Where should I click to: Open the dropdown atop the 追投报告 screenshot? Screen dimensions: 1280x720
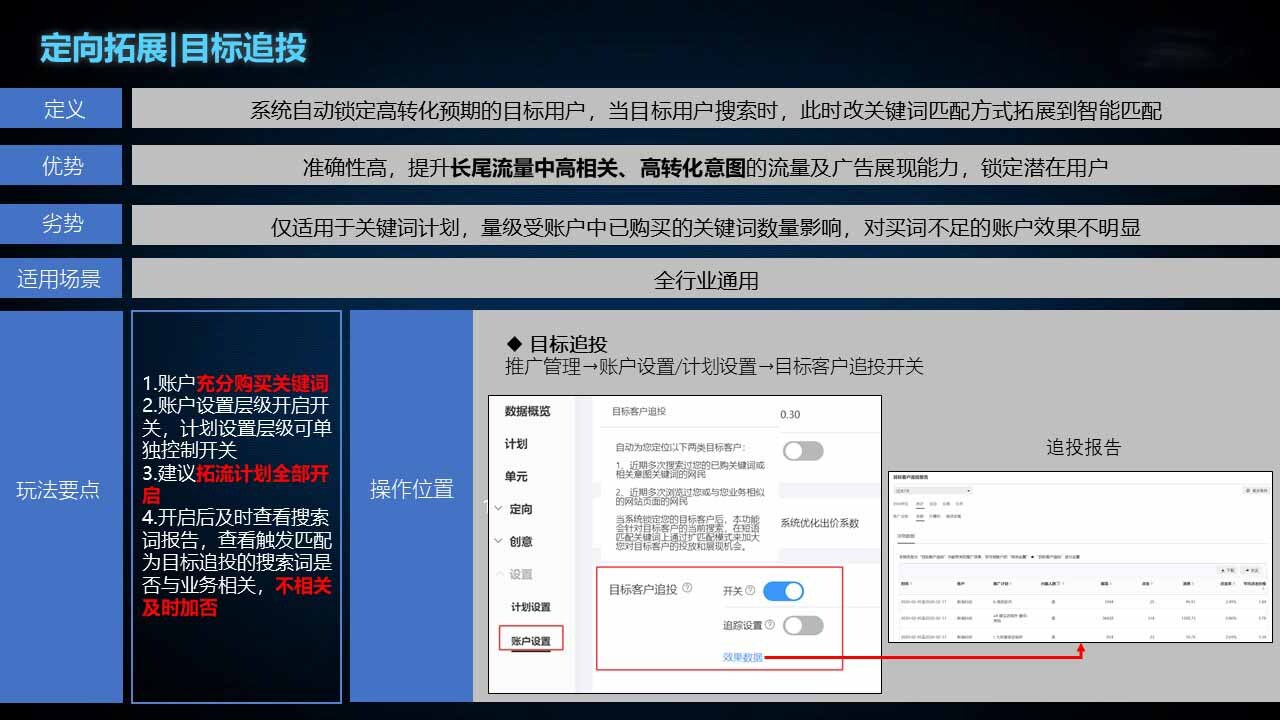tap(932, 491)
